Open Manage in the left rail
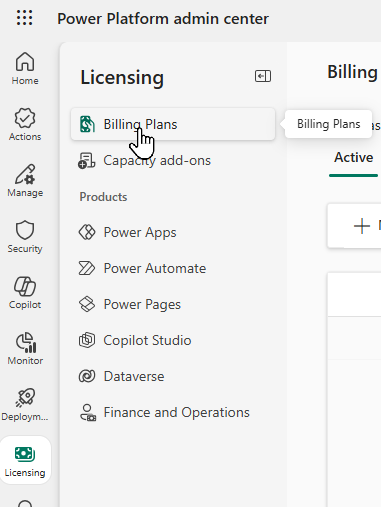 [25, 181]
